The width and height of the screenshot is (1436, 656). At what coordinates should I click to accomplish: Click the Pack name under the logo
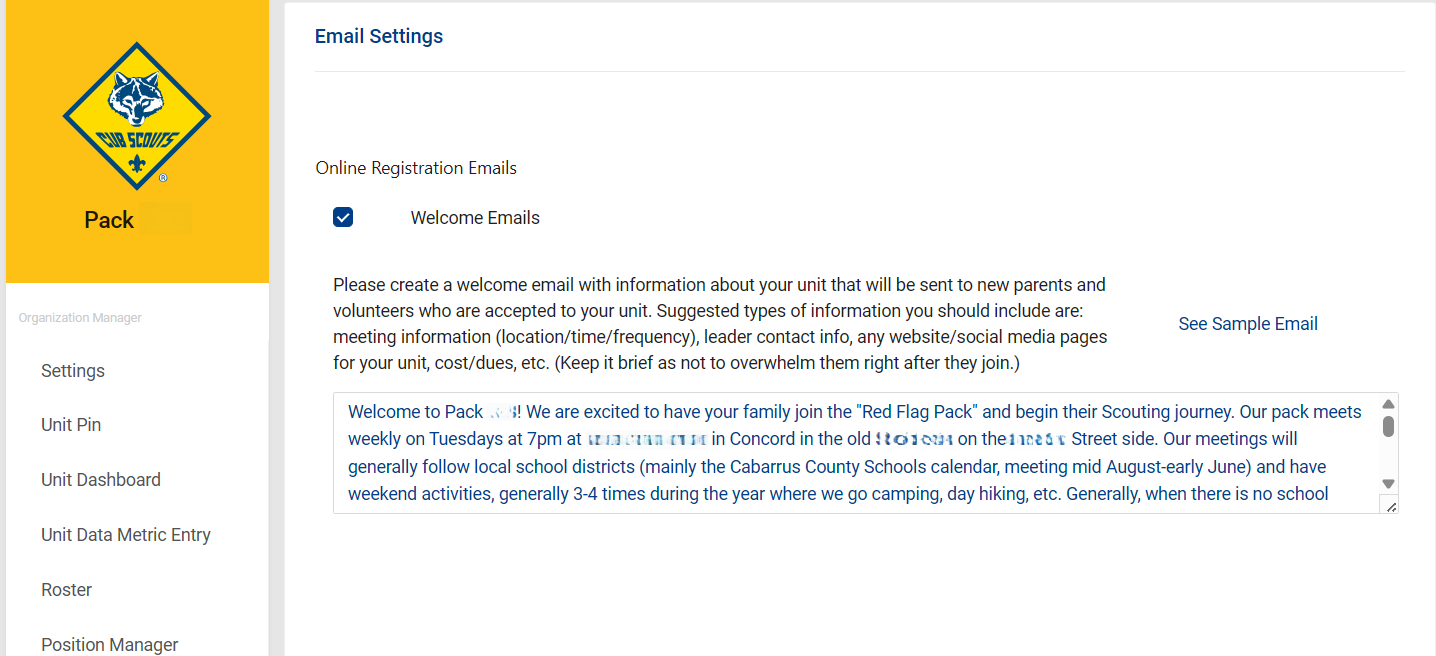(137, 220)
